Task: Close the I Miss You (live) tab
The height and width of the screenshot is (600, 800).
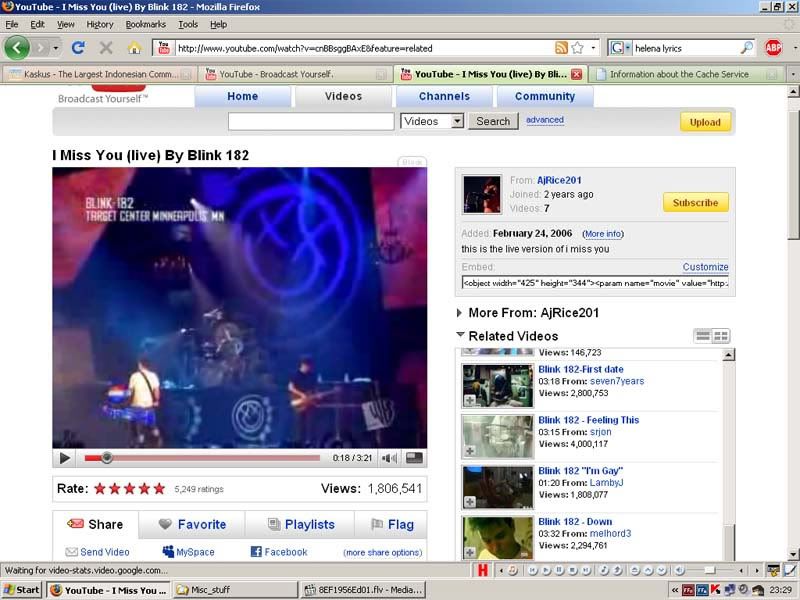Action: pos(577,74)
